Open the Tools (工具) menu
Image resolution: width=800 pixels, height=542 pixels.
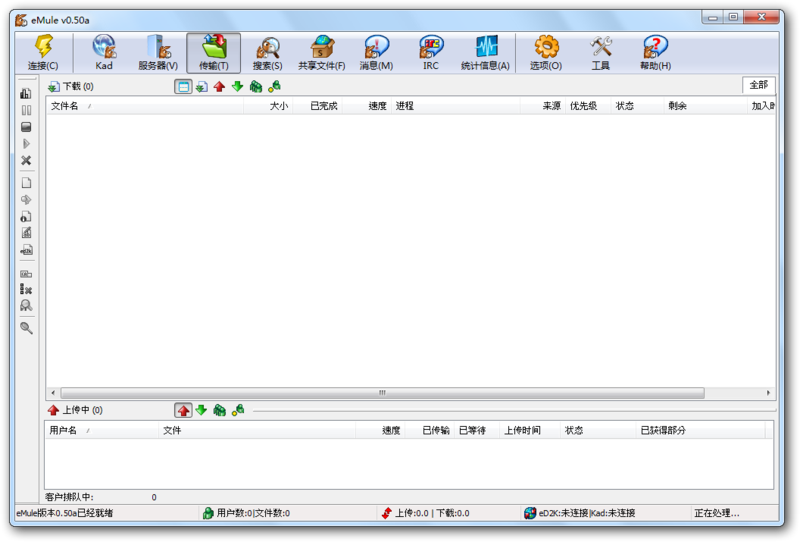(601, 53)
